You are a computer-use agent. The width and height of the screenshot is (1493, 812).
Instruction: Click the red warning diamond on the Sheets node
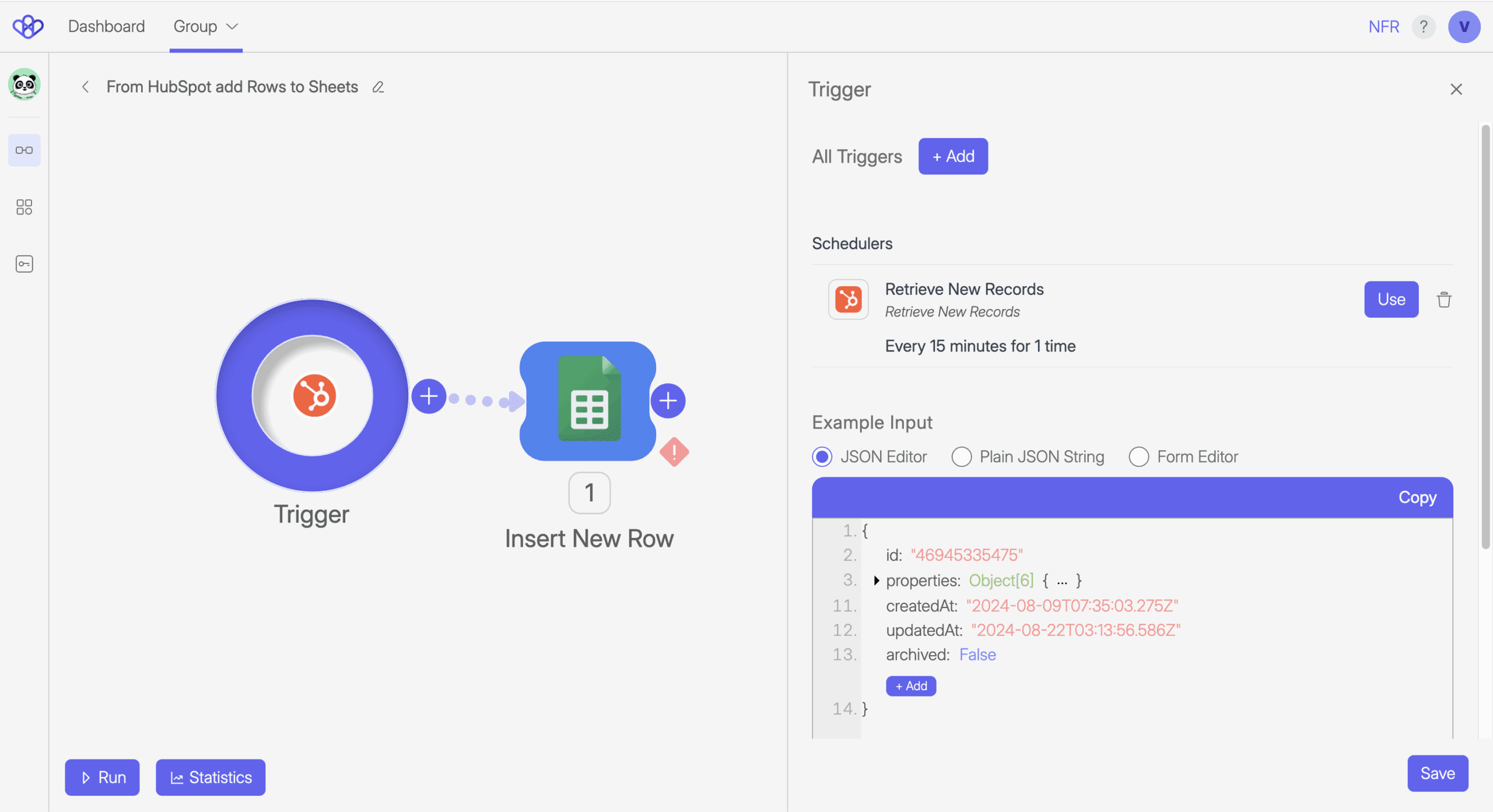[x=674, y=452]
